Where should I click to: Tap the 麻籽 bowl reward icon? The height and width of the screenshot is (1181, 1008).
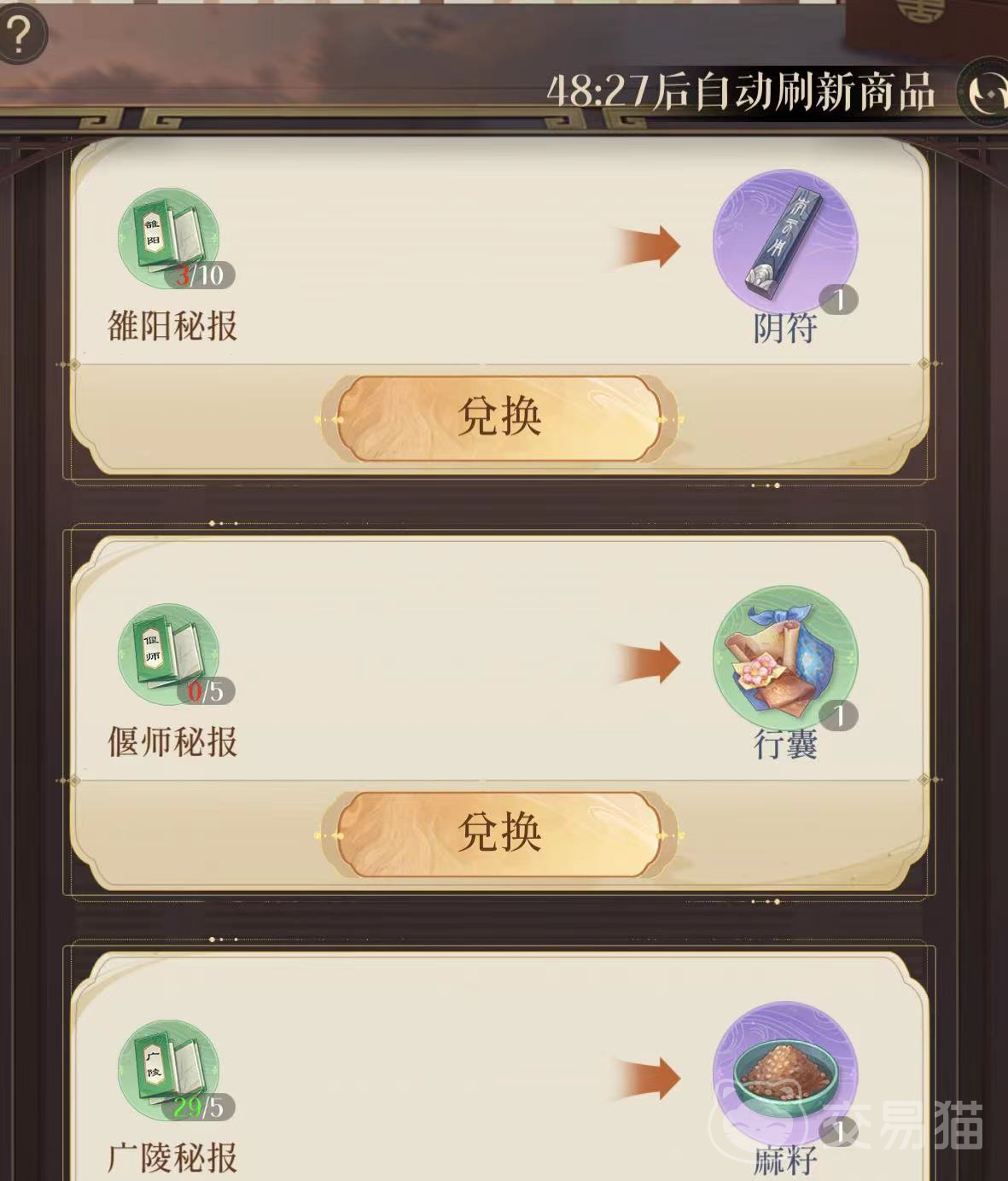[x=785, y=1073]
